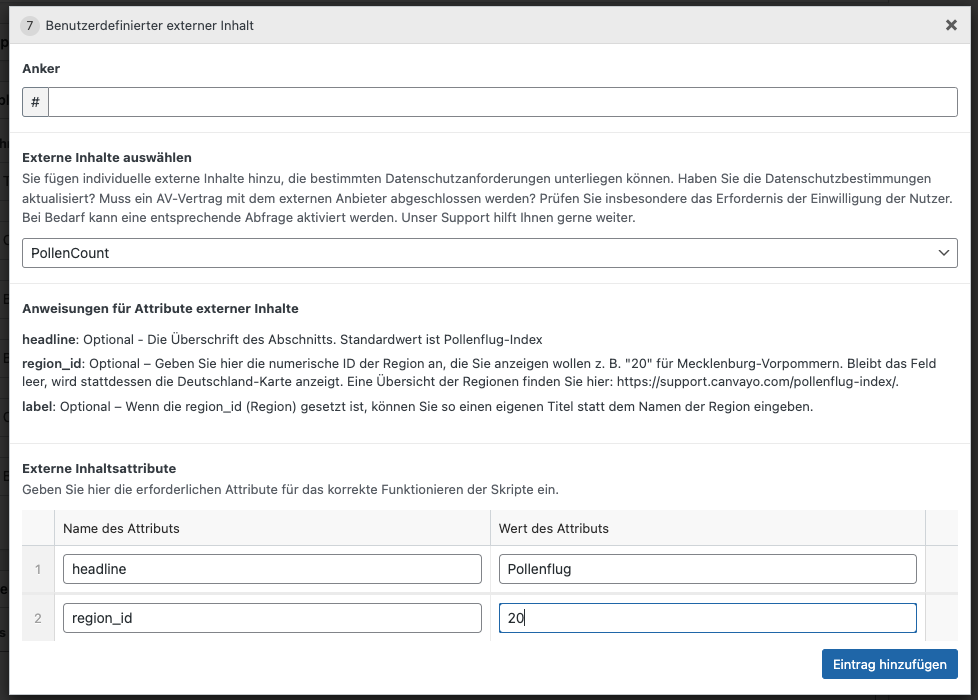Click the value field containing 20
The width and height of the screenshot is (978, 700).
(x=707, y=618)
